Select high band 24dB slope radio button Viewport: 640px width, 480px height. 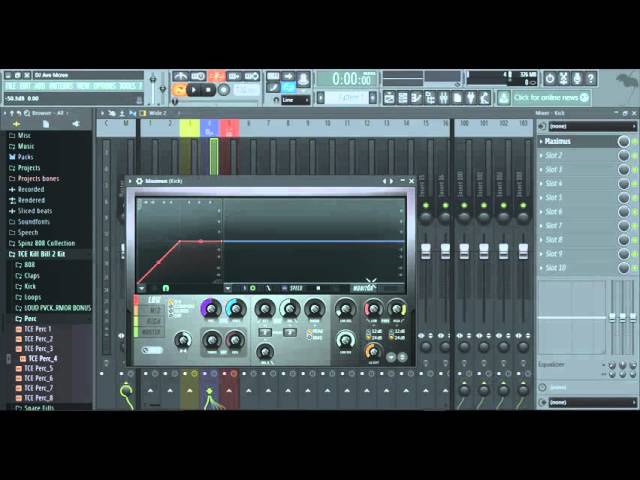point(392,338)
